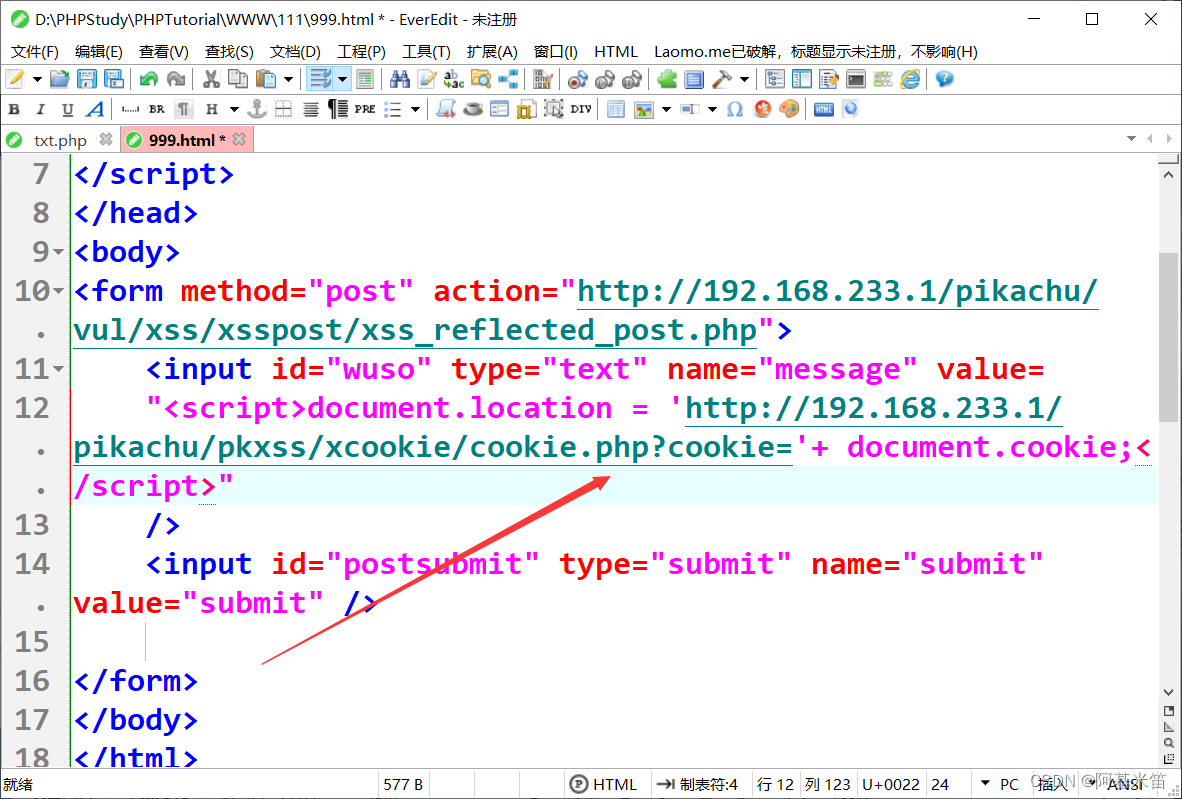Viewport: 1182px width, 799px height.
Task: Cut selection with the scissors icon
Action: pos(211,79)
